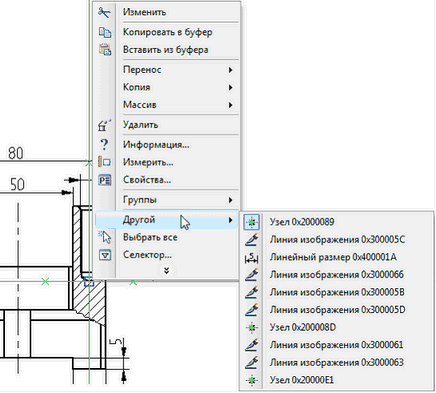Viewport: 436px width, 393px height.
Task: Open the Копия menu entry
Action: [166, 87]
